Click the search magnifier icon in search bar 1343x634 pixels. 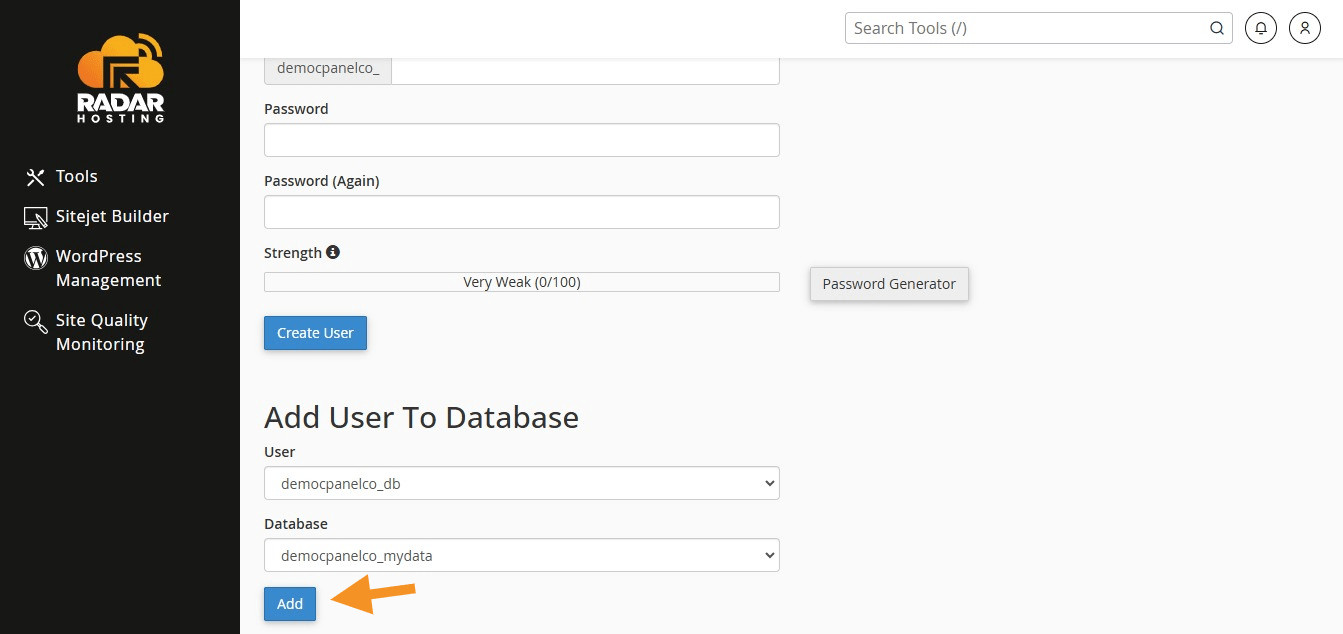coord(1217,28)
